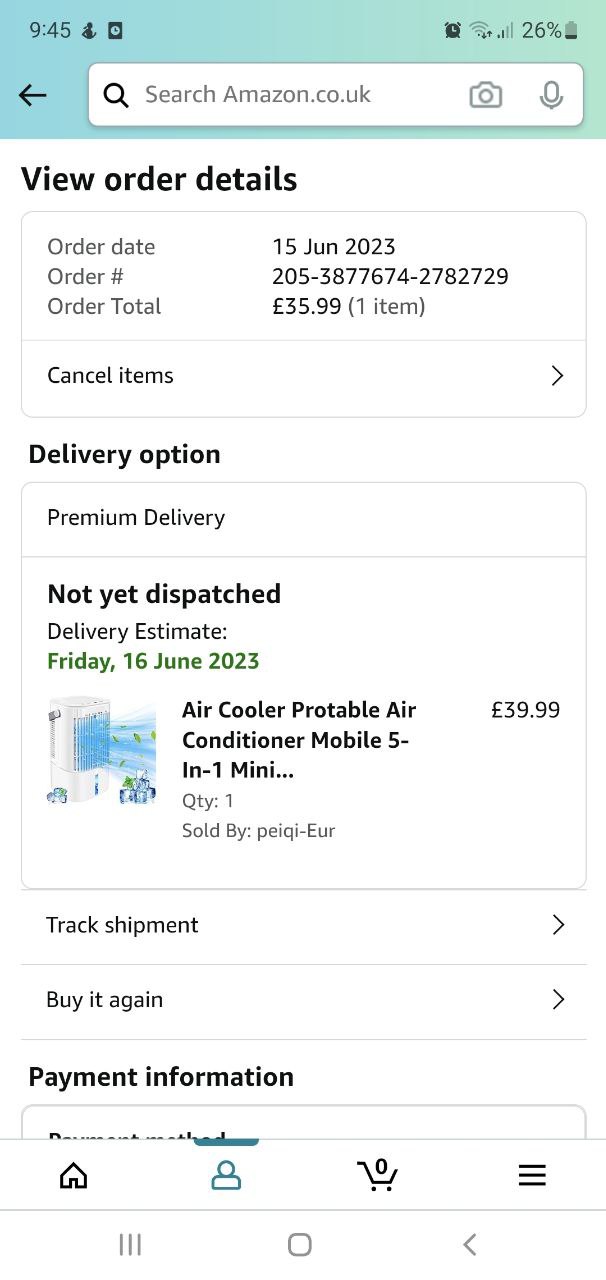Viewport: 606px width, 1280px height.
Task: Open the account profile tab
Action: click(x=226, y=1175)
